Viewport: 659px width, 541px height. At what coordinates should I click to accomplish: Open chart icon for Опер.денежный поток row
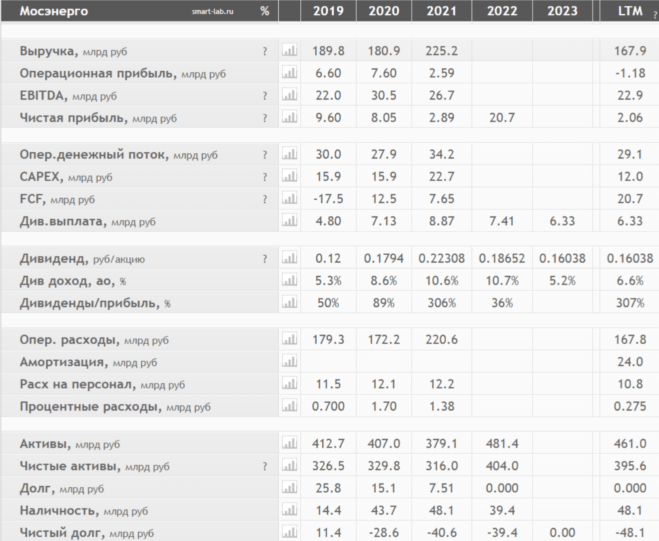point(290,154)
